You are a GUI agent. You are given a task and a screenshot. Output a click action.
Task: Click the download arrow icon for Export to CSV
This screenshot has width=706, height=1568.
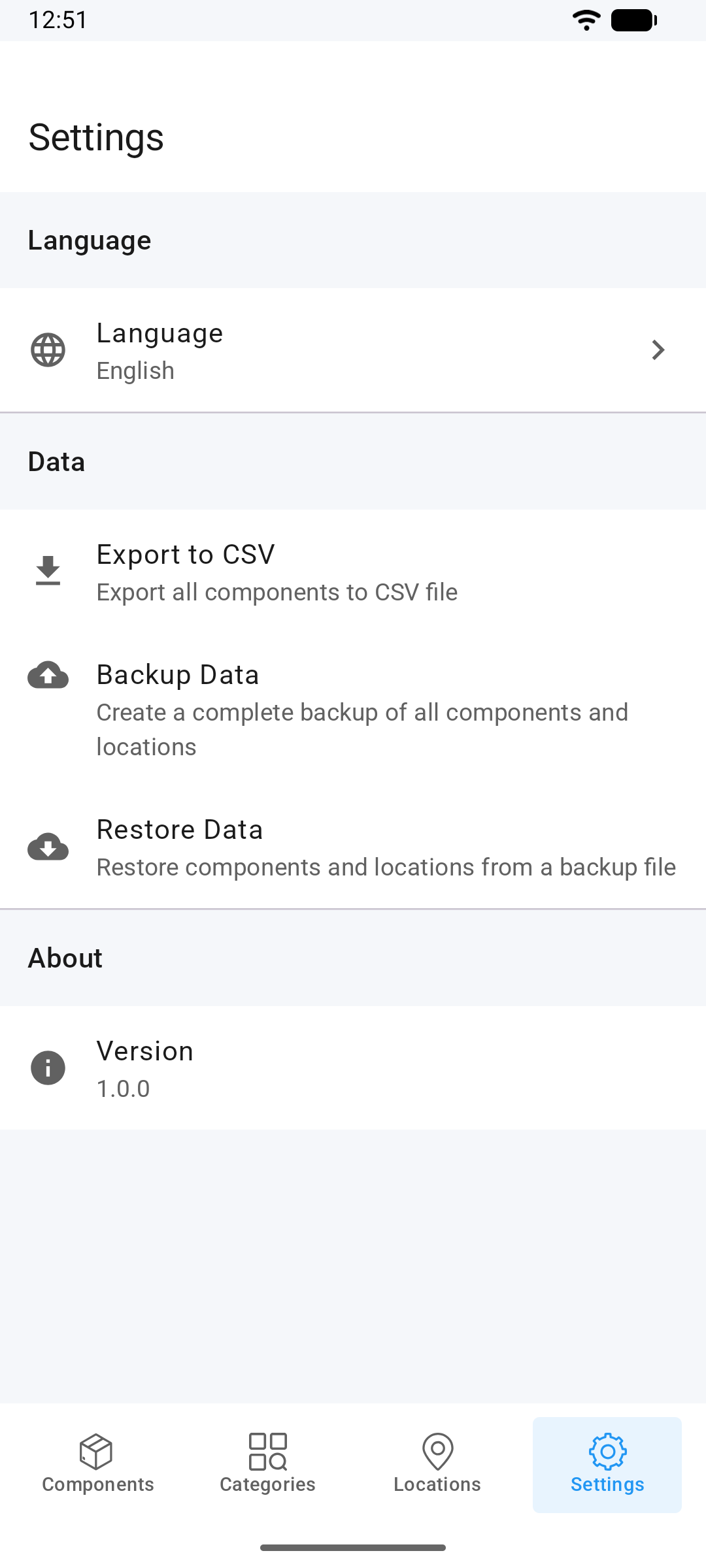[x=48, y=571]
